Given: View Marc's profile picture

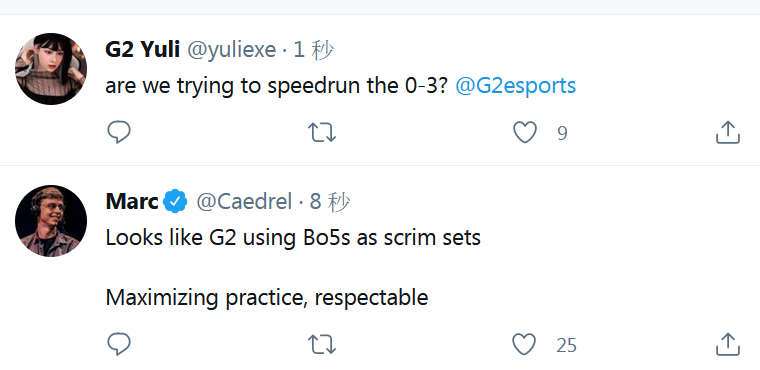Looking at the screenshot, I should (51, 221).
